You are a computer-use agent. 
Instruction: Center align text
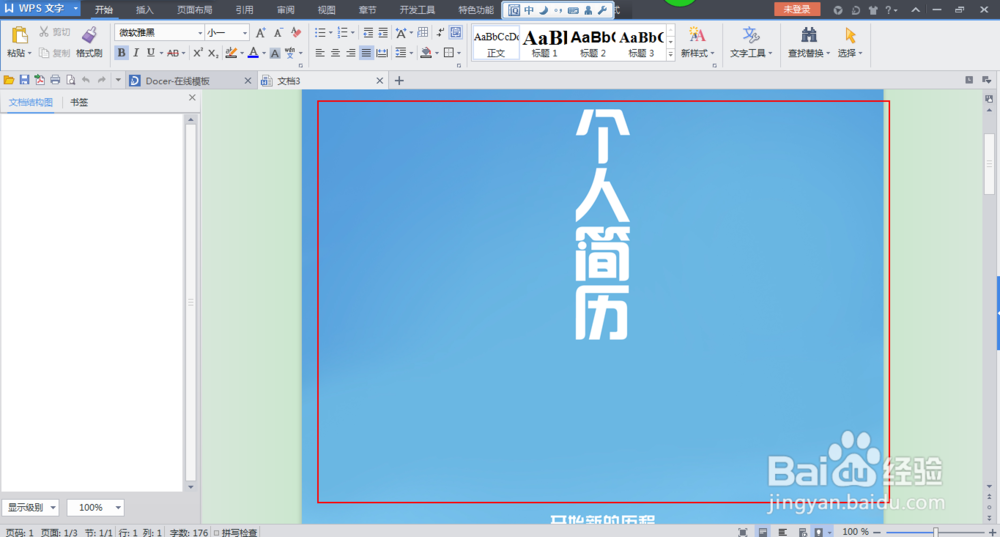click(x=335, y=53)
